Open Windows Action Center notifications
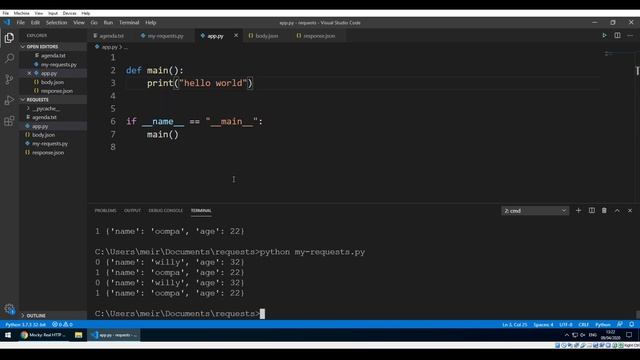Image resolution: width=640 pixels, height=360 pixels. tap(629, 335)
